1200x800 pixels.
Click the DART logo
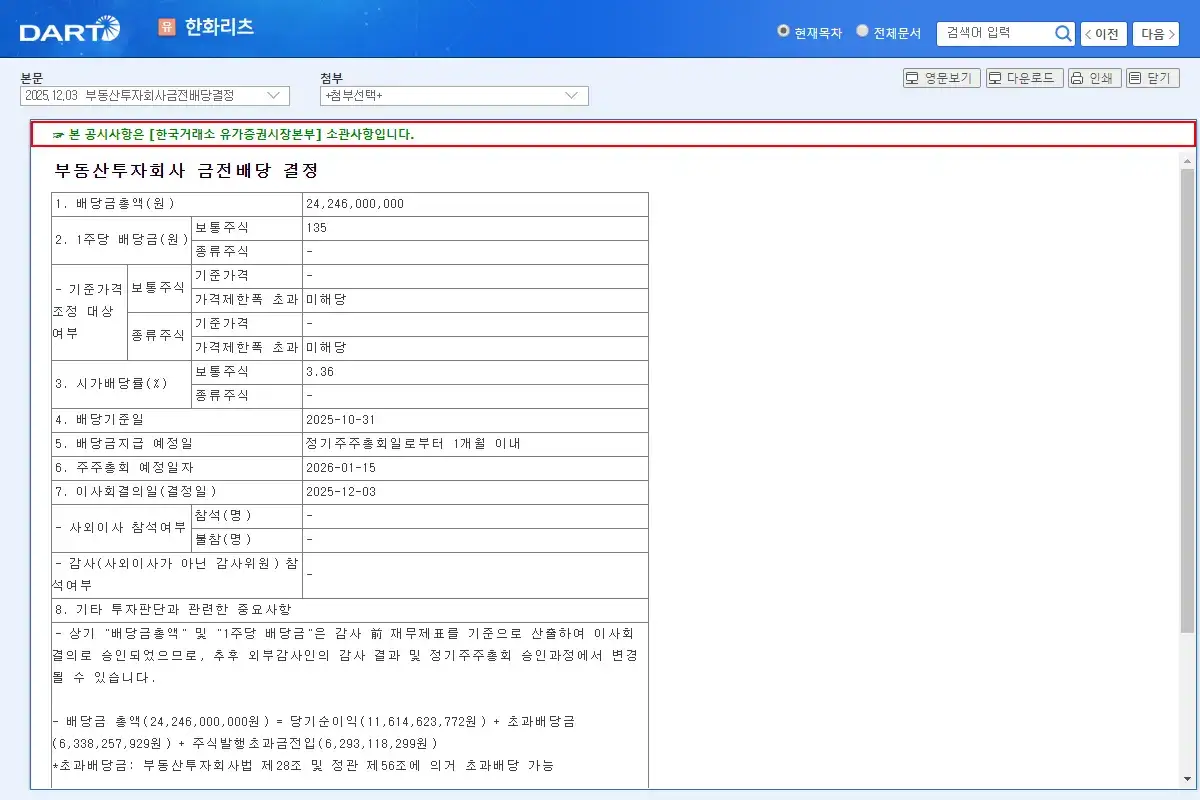click(x=69, y=29)
